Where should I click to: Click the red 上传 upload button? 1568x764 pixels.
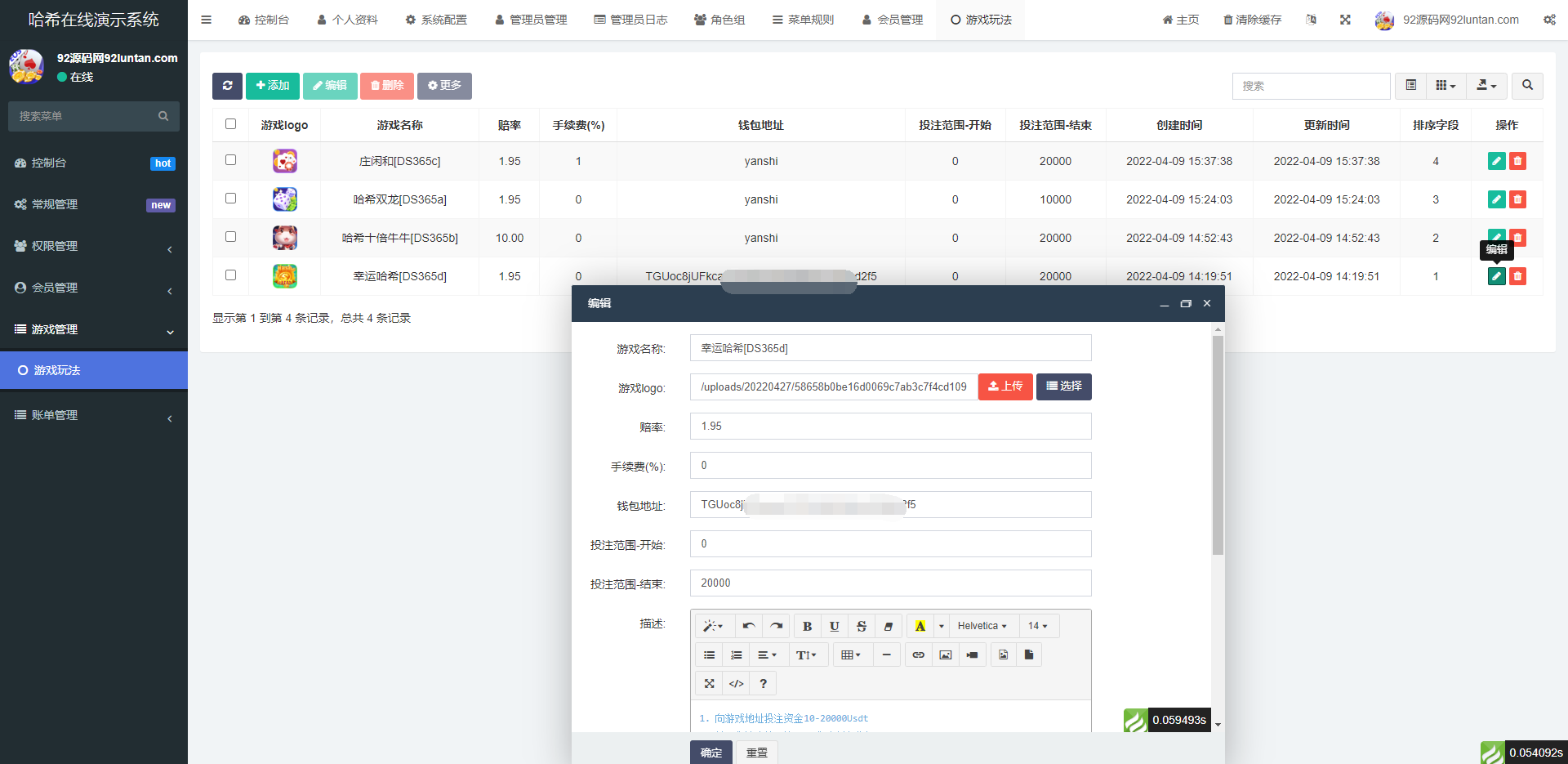pyautogui.click(x=1005, y=386)
